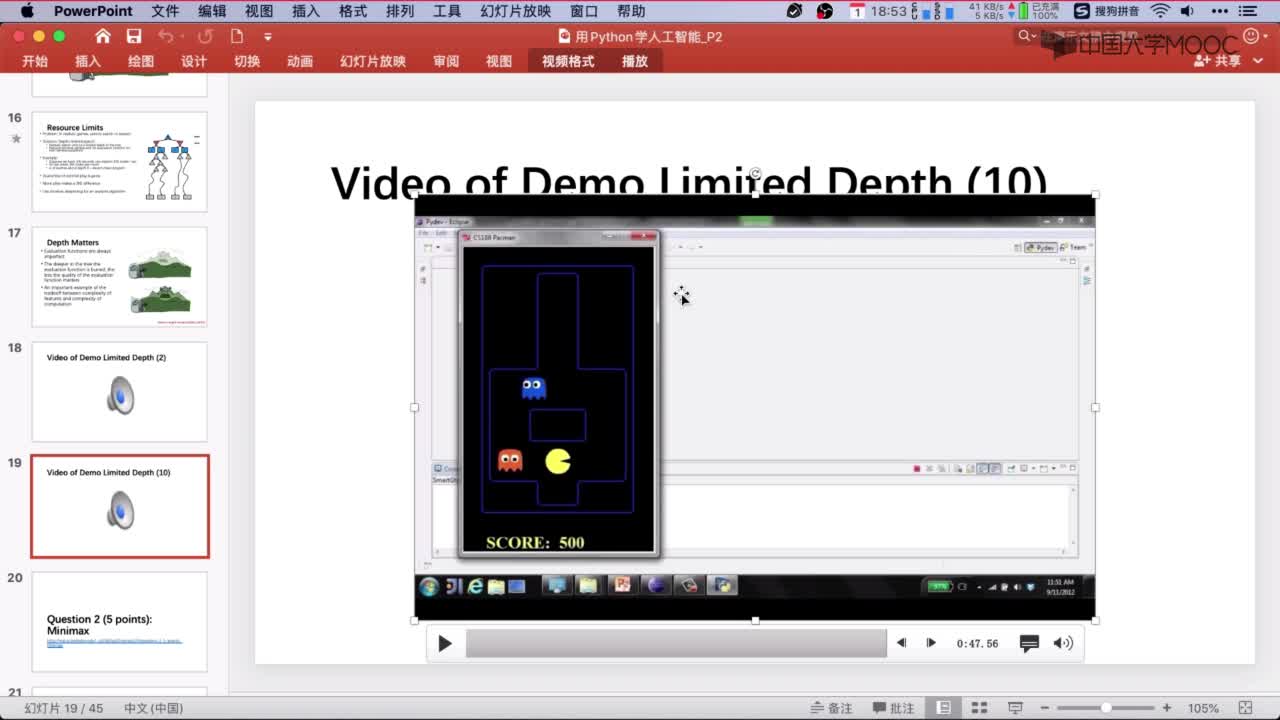
Task: Open the 切换 transitions tab
Action: coord(247,61)
